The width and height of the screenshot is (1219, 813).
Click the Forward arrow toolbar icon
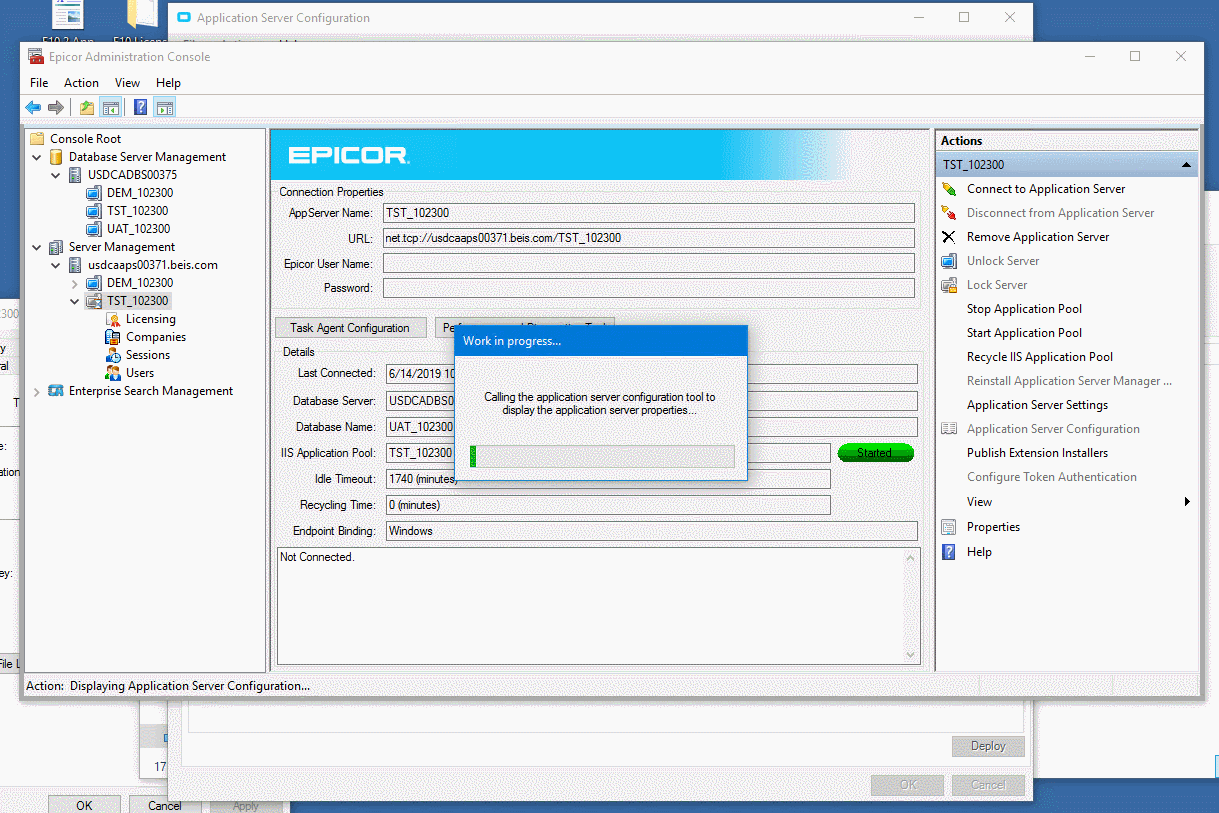tap(56, 108)
